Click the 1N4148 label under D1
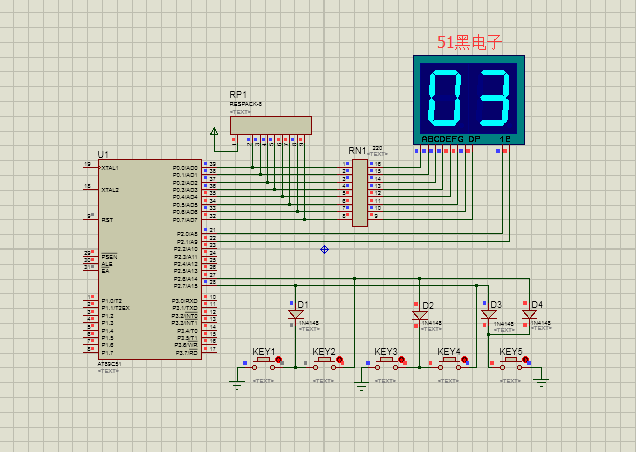The image size is (636, 452). (x=309, y=323)
